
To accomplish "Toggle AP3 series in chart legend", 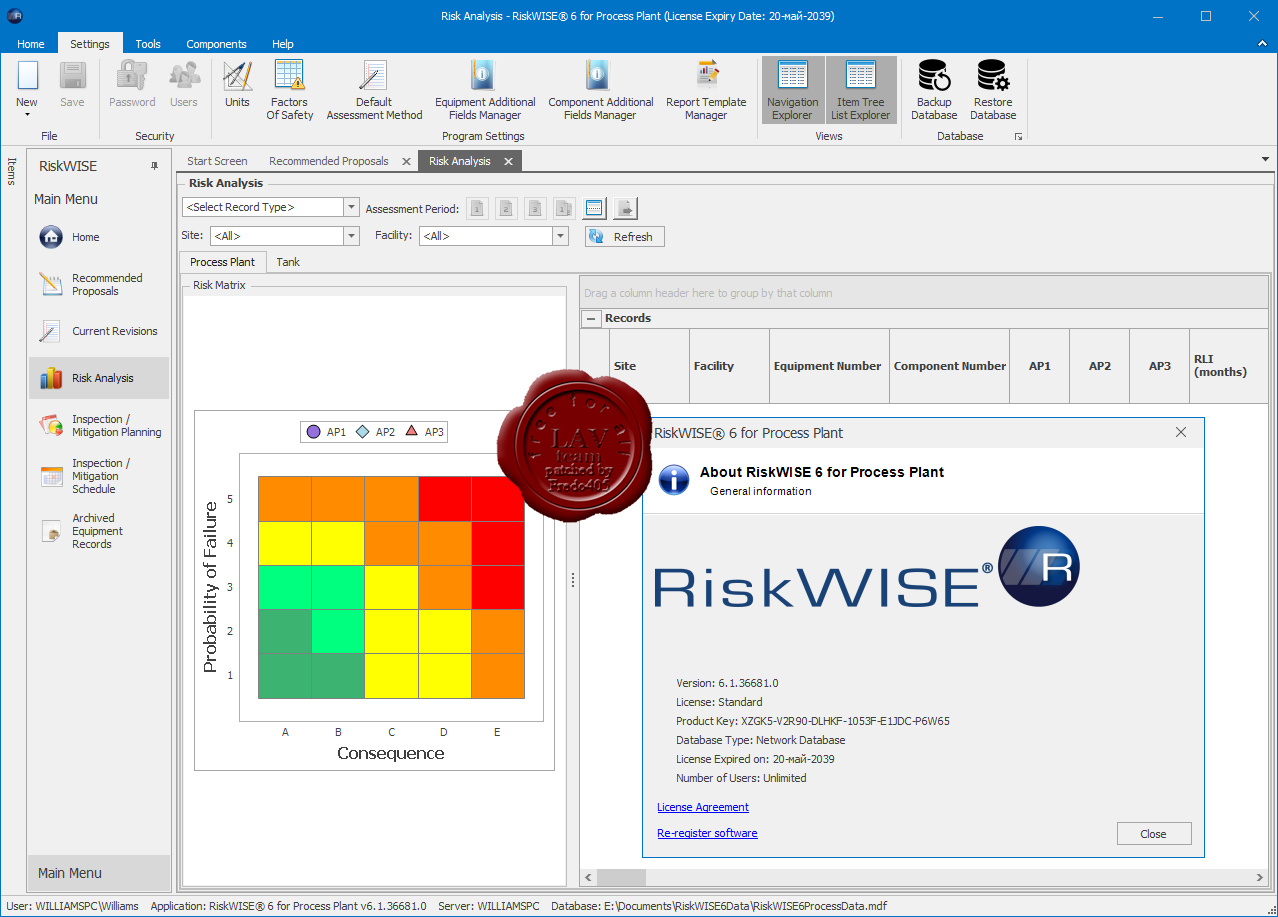I will [424, 432].
